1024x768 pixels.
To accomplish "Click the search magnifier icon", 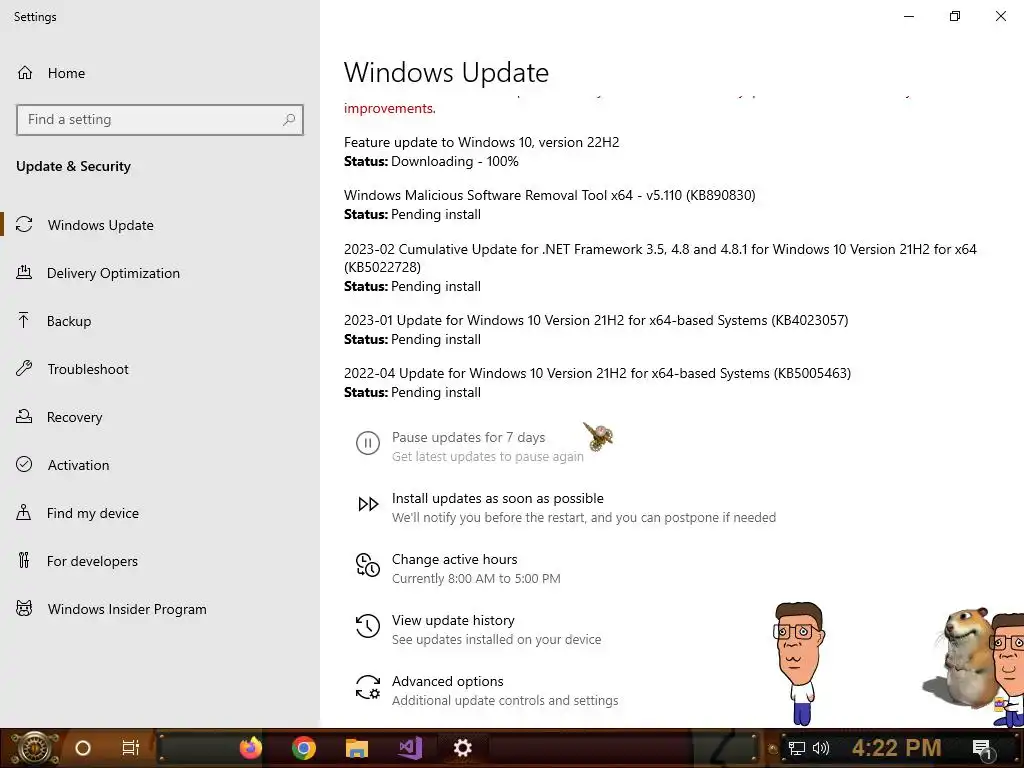I will click(x=289, y=120).
